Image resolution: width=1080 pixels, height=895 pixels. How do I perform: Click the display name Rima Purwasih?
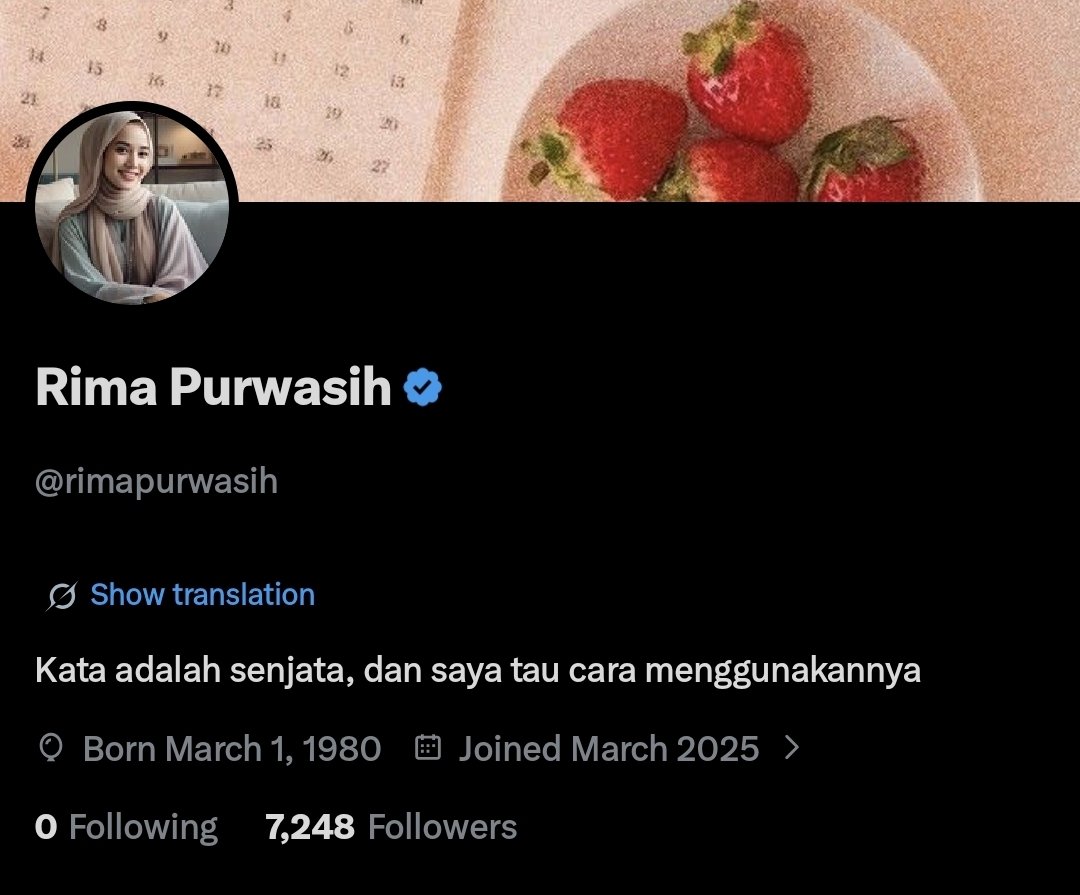click(x=214, y=387)
